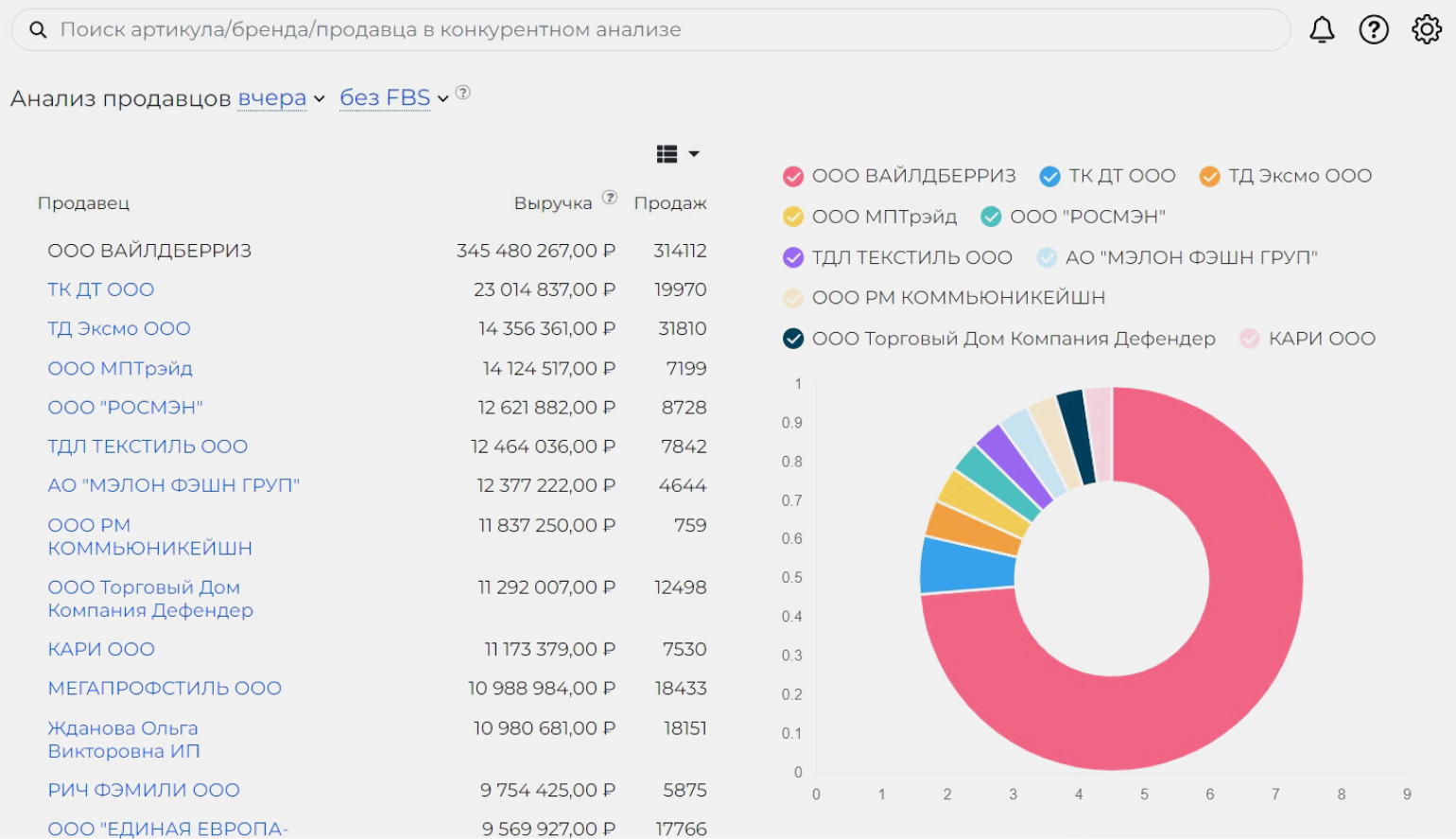Click the purple ТДЛ ТЕКСТИЛЬ donut segment
Viewport: 1456px width, 839px height.
coord(1016,465)
